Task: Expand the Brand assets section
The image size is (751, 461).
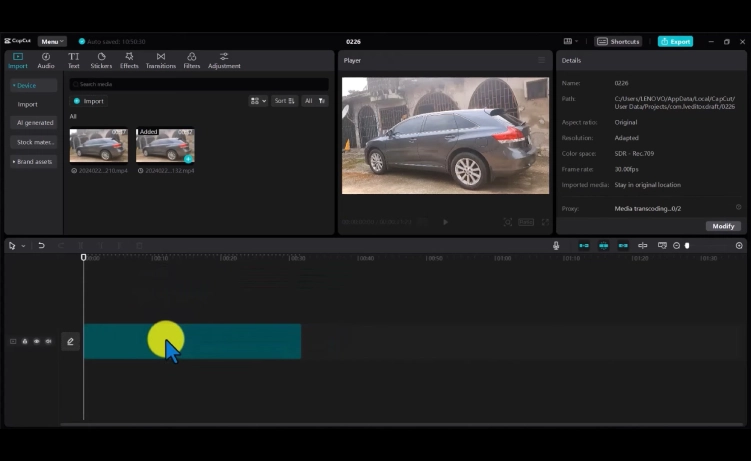Action: [x=33, y=162]
